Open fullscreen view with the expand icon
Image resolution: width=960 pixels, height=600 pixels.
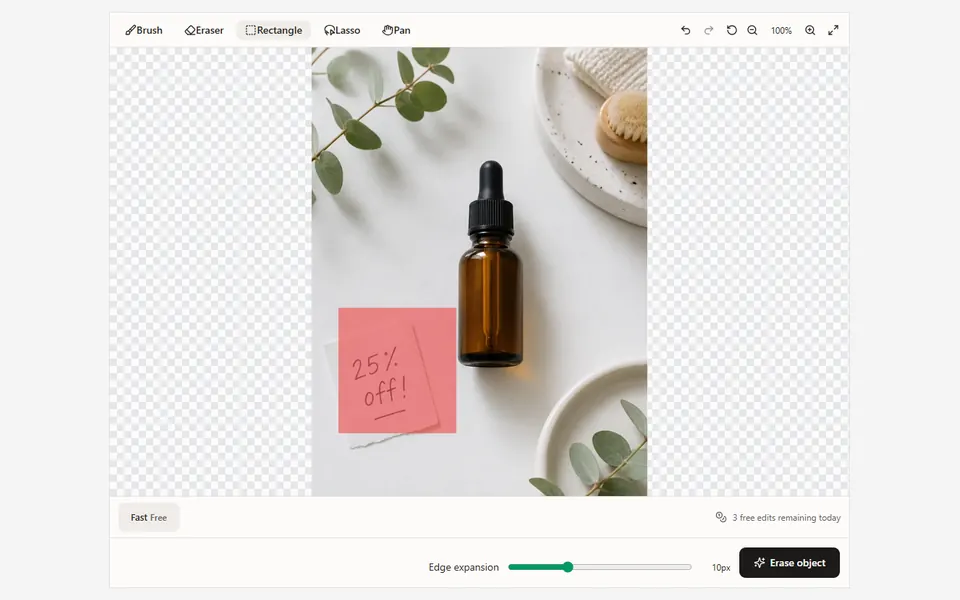click(x=833, y=30)
